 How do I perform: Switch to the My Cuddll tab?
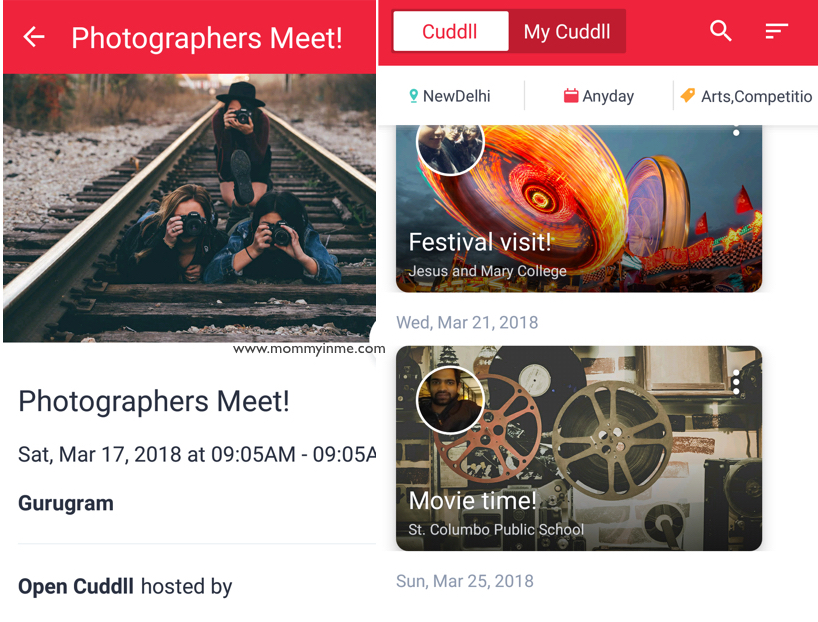click(567, 31)
